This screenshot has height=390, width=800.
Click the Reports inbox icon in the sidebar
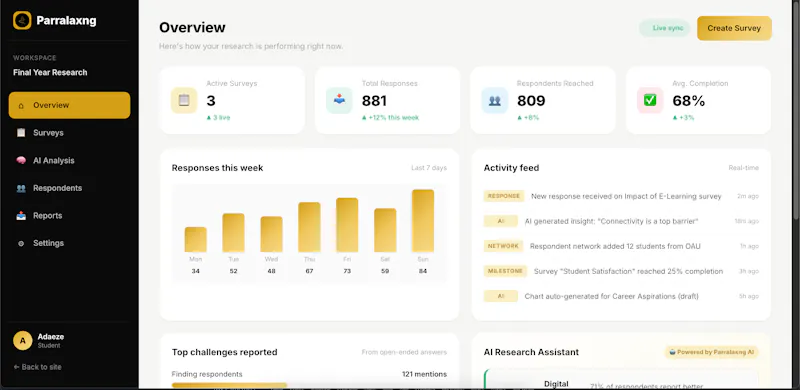click(21, 216)
